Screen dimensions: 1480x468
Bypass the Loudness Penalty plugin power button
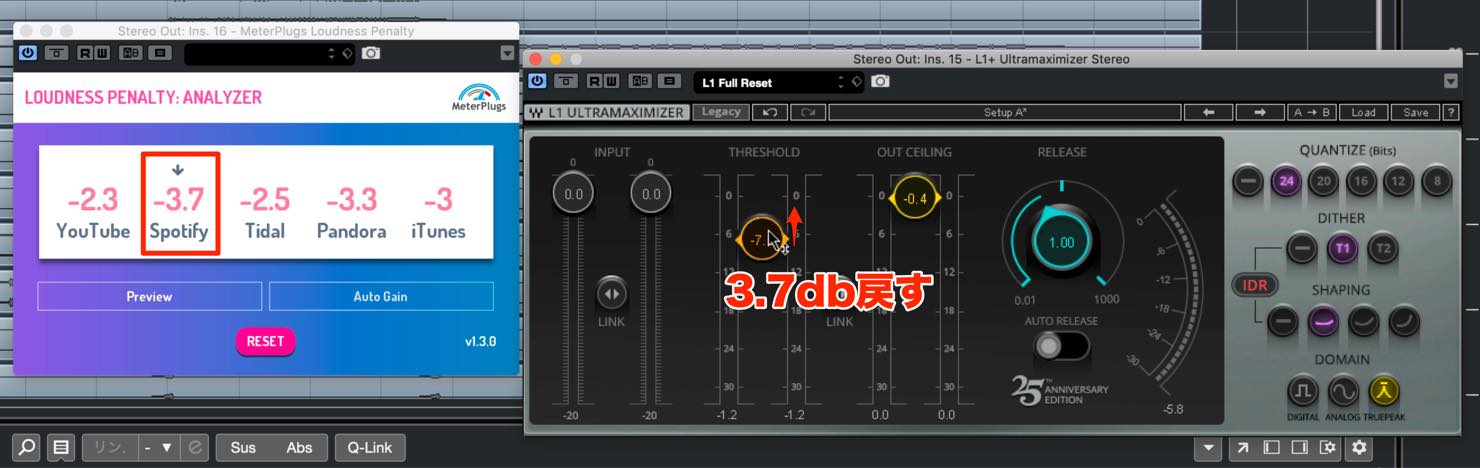(x=26, y=53)
